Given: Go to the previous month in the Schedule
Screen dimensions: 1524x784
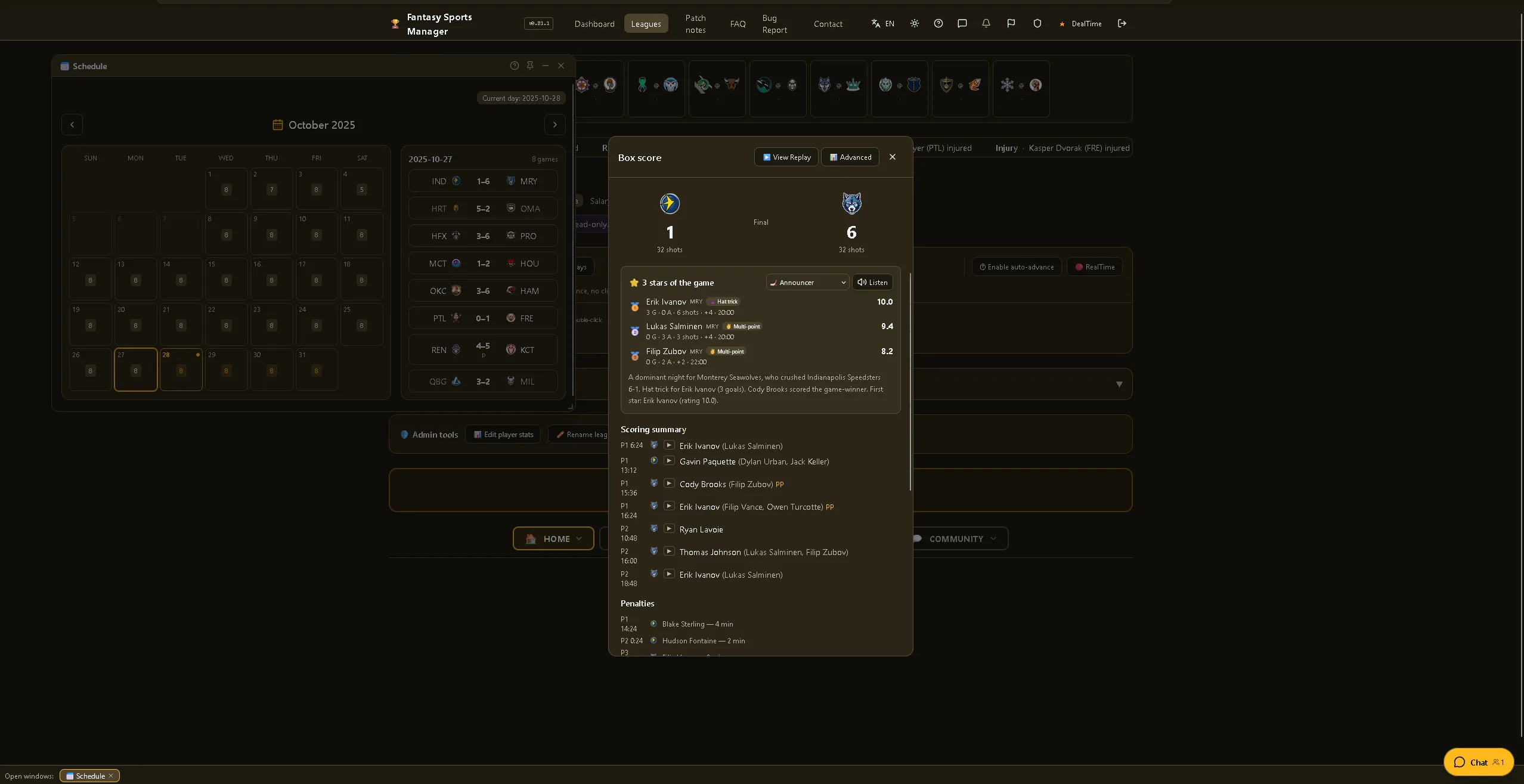Looking at the screenshot, I should tap(72, 125).
